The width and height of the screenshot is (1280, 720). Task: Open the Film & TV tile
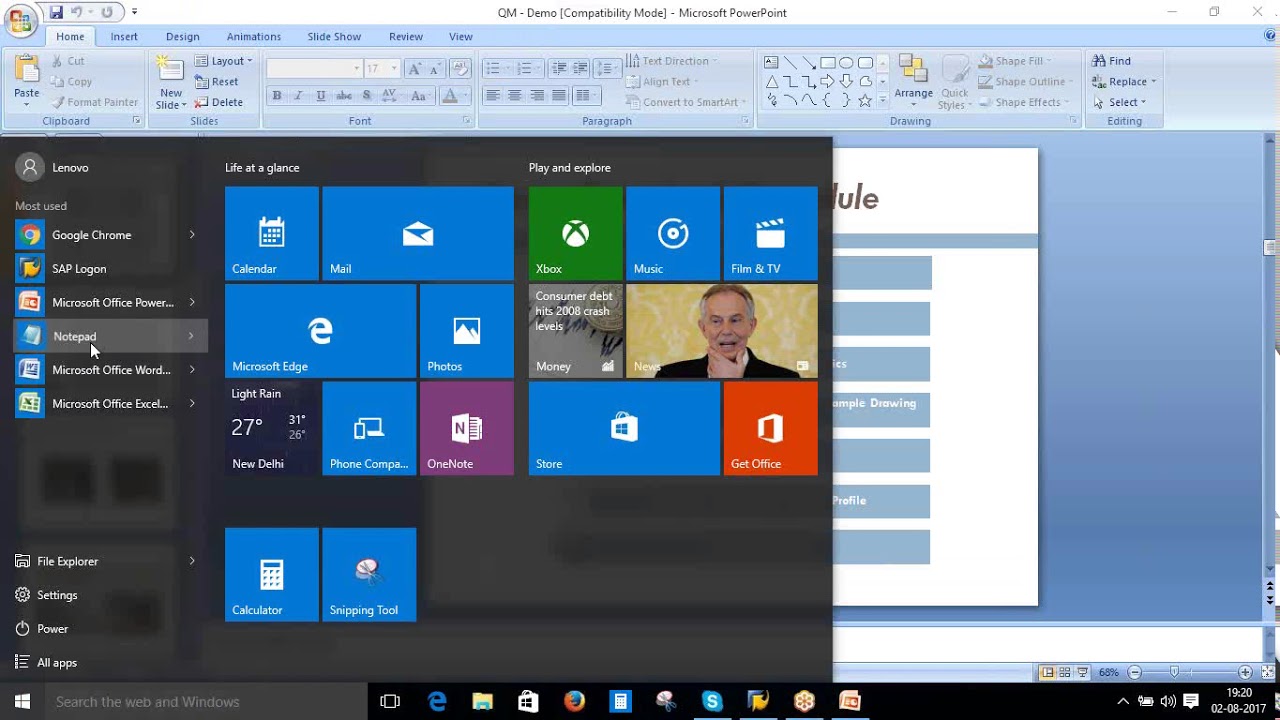(x=771, y=233)
